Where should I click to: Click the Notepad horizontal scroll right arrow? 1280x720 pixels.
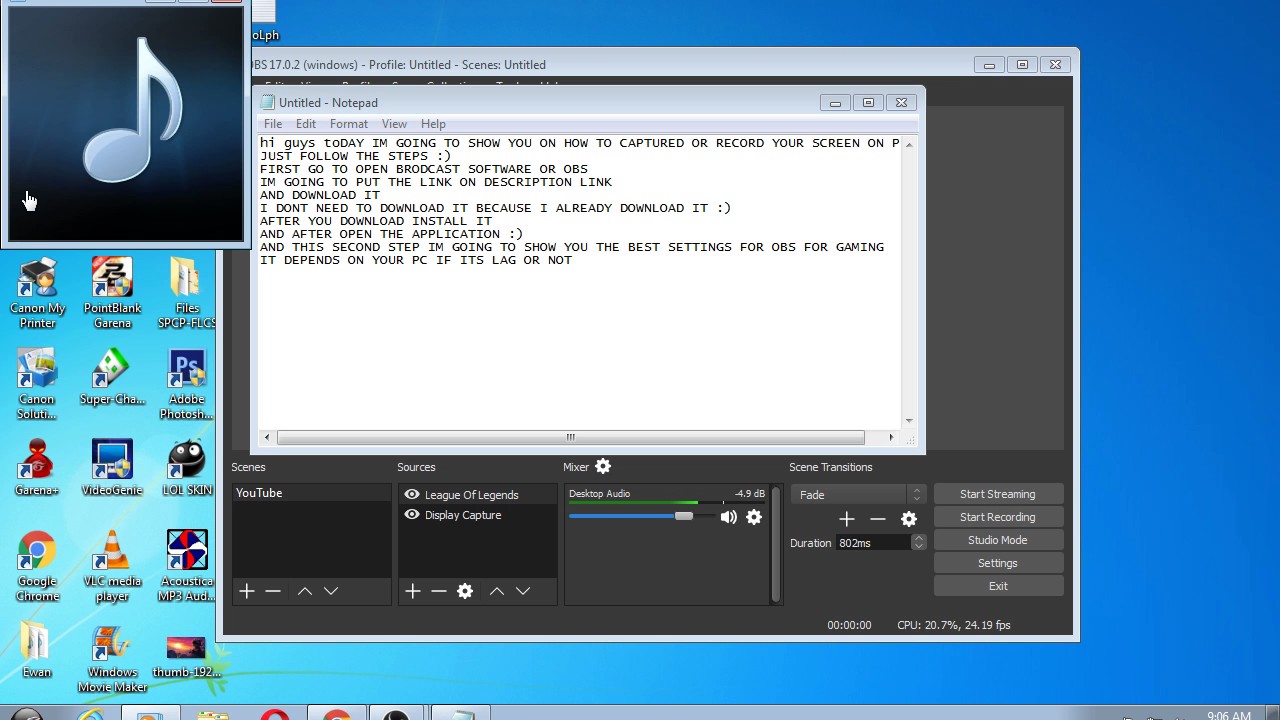891,437
